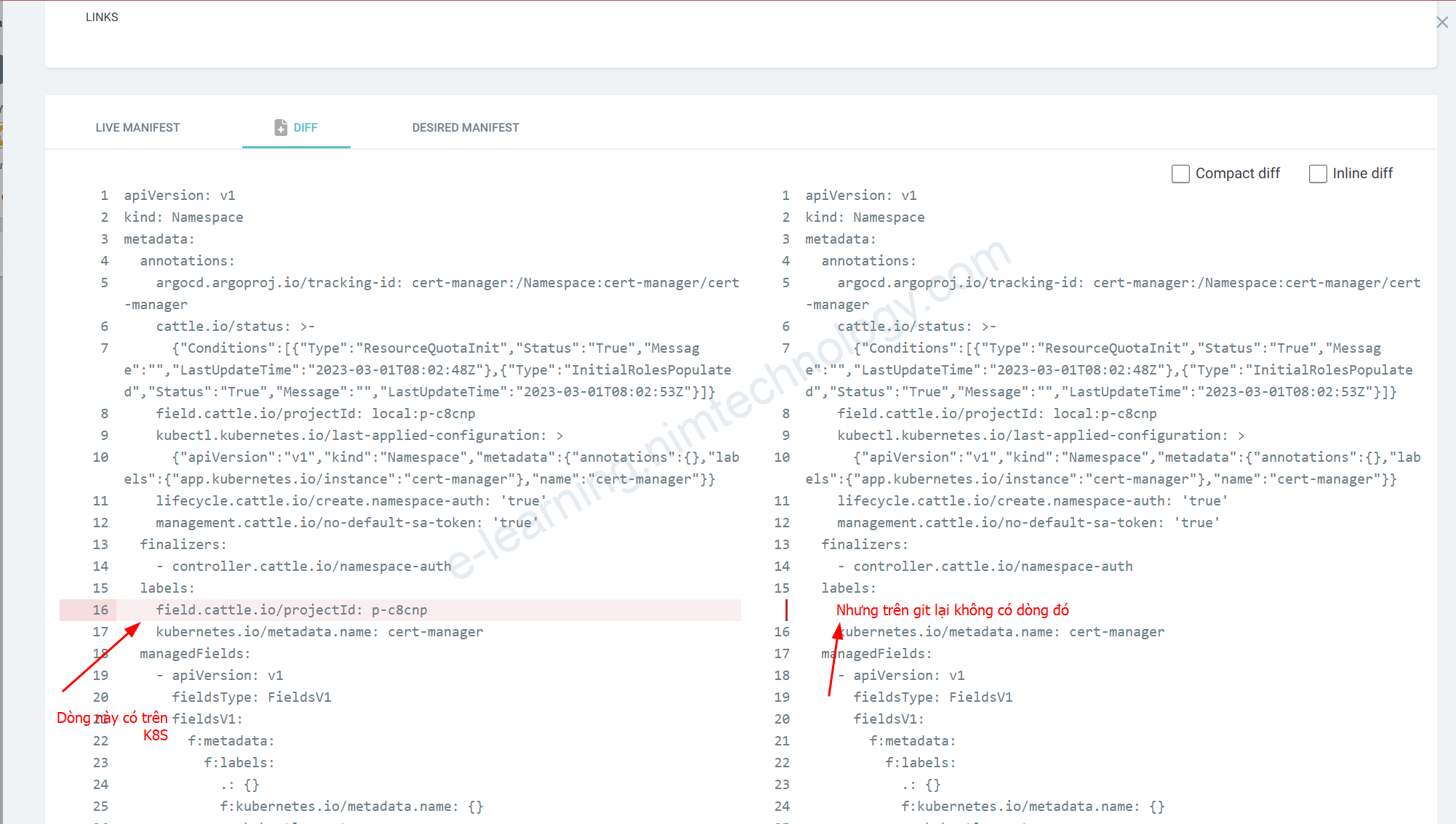1456x824 pixels.
Task: Select the DIFF tab label
Action: 305,127
